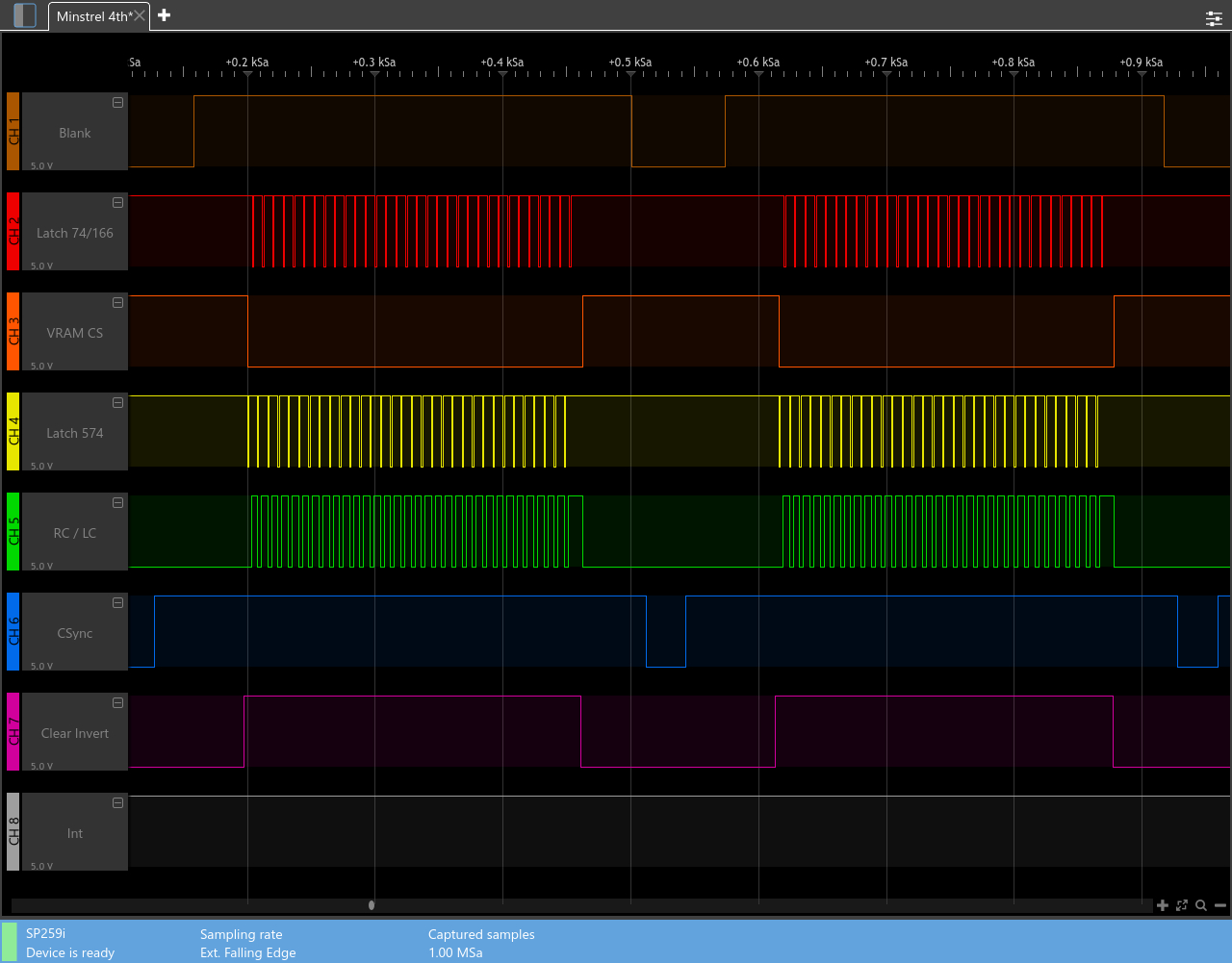This screenshot has width=1232, height=963.
Task: Open the settings sliders icon at top right
Action: (1214, 18)
